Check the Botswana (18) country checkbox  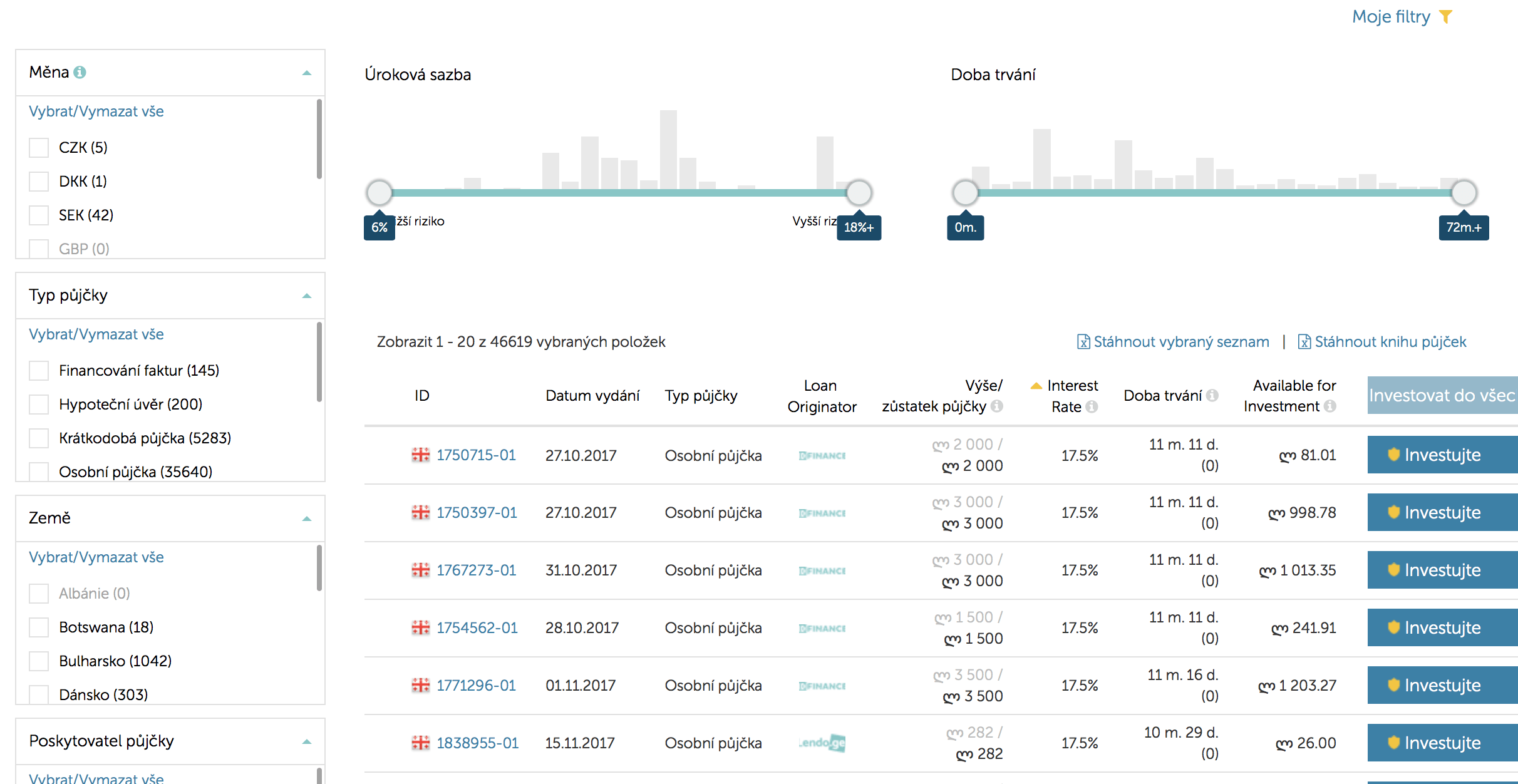click(39, 627)
